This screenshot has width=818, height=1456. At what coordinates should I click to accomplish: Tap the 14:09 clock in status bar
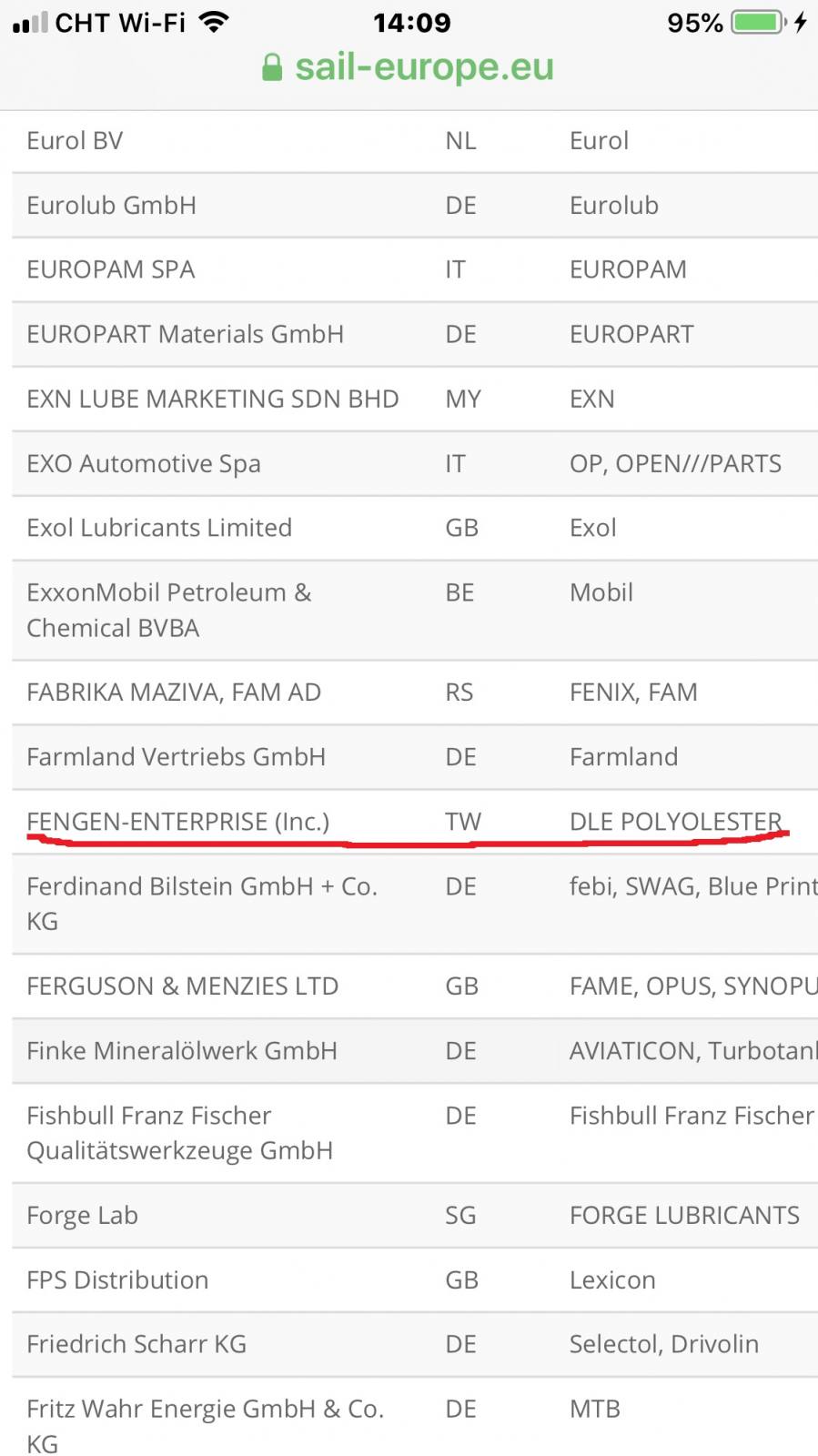point(411,22)
